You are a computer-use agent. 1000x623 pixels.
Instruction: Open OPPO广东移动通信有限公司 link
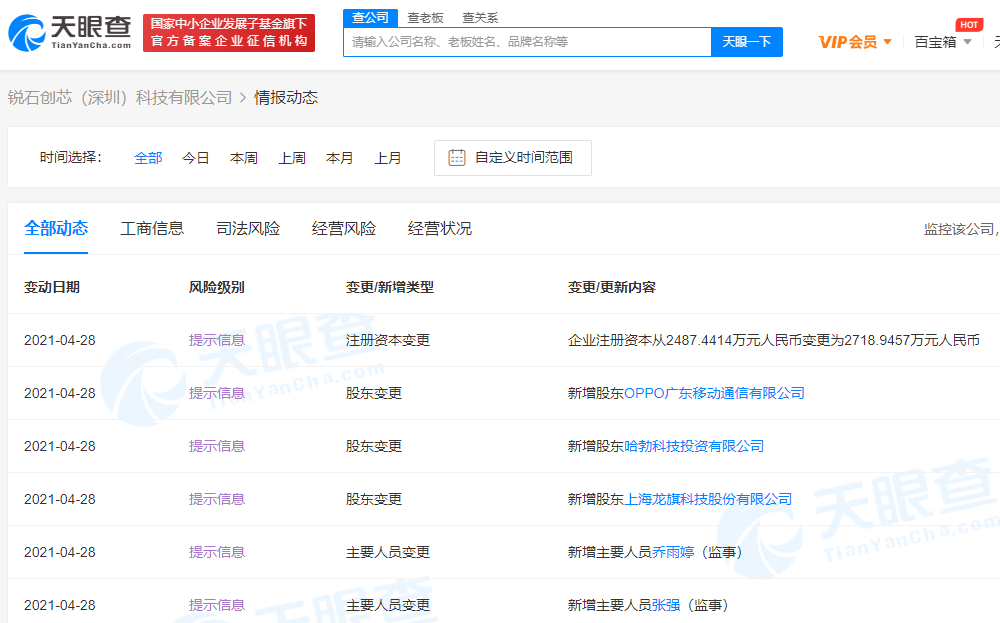[714, 393]
